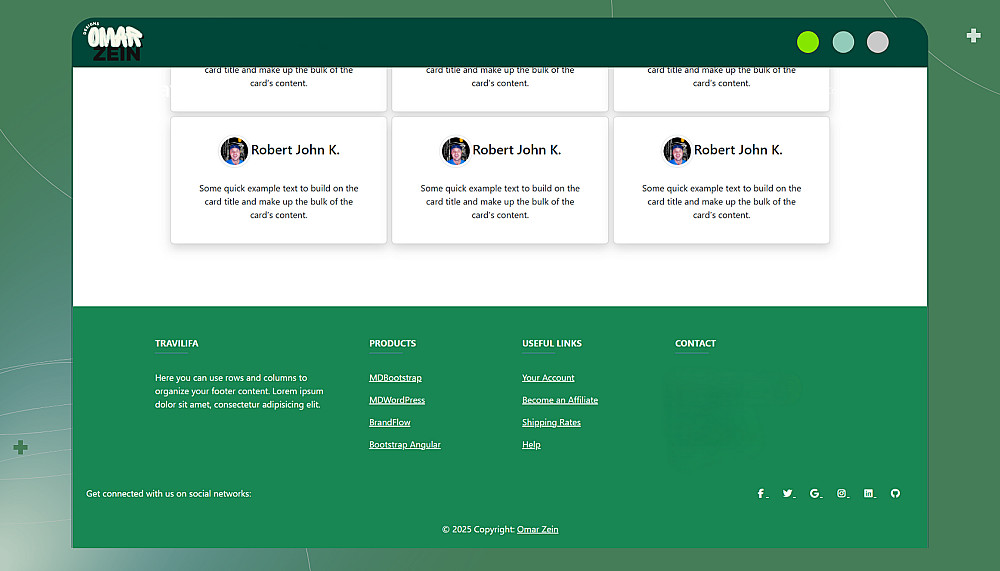Open the Instagram social icon
Viewport: 1000px width, 571px height.
pos(842,493)
